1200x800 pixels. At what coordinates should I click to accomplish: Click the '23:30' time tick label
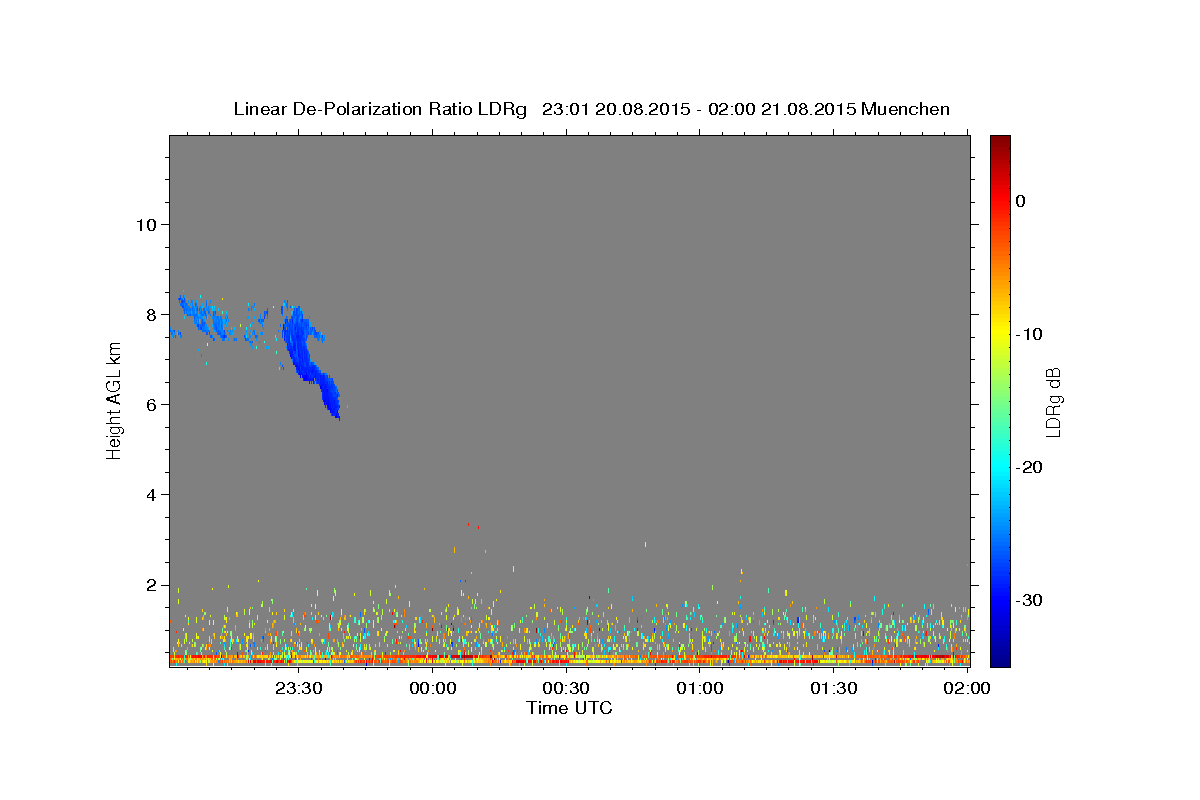(299, 688)
